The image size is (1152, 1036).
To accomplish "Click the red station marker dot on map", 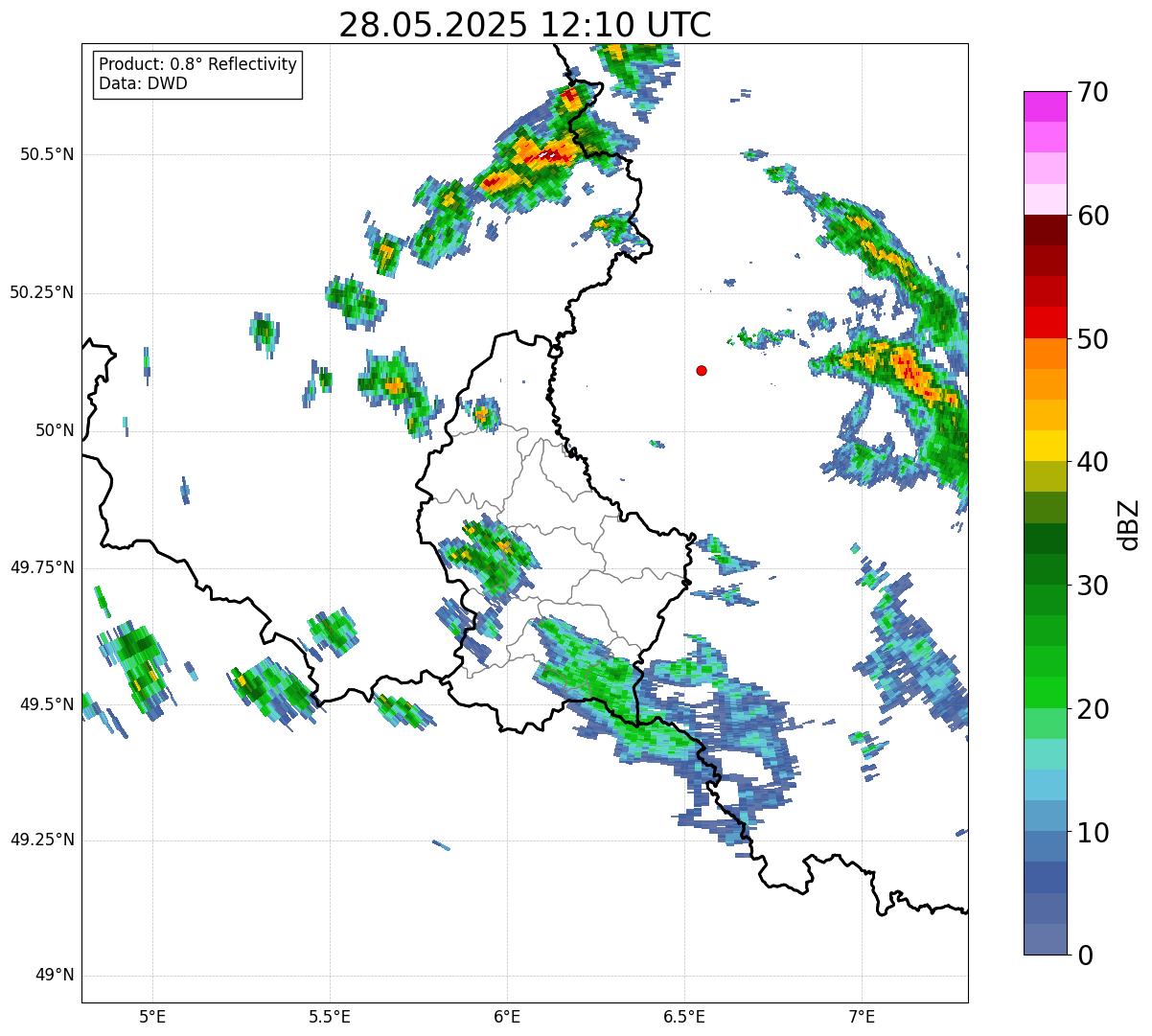I will [x=702, y=370].
